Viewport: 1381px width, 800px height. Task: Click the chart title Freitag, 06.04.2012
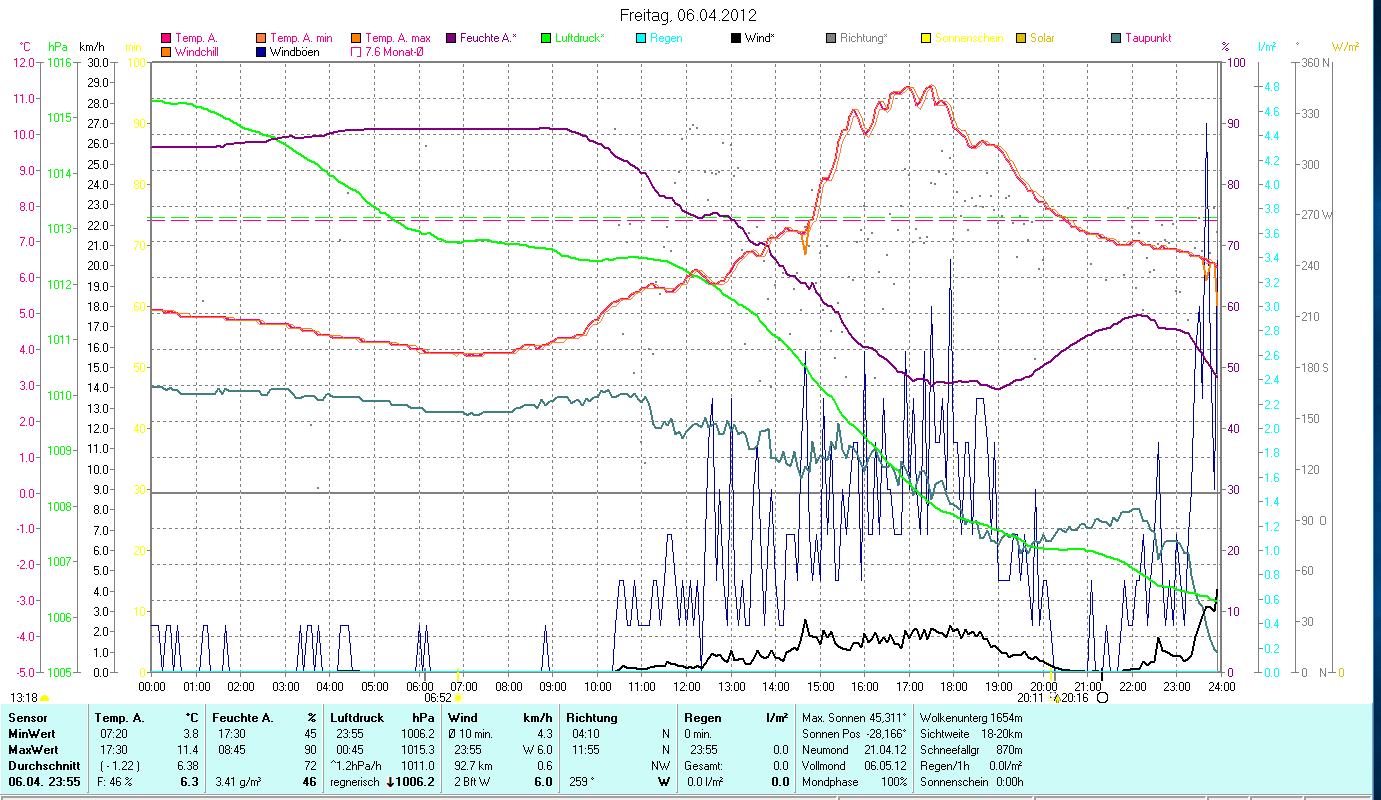688,15
